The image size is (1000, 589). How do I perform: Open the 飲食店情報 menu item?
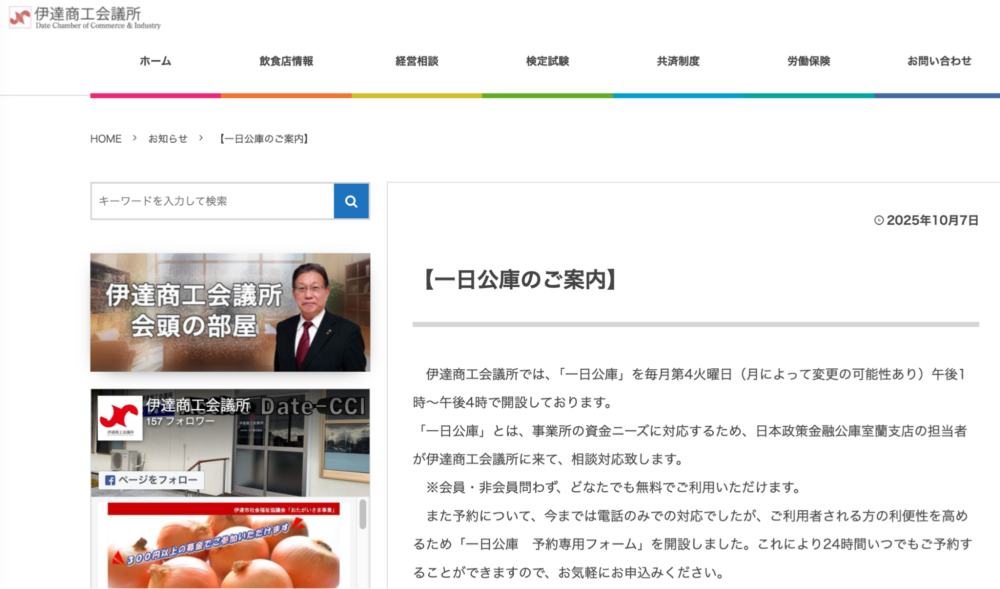tap(286, 61)
